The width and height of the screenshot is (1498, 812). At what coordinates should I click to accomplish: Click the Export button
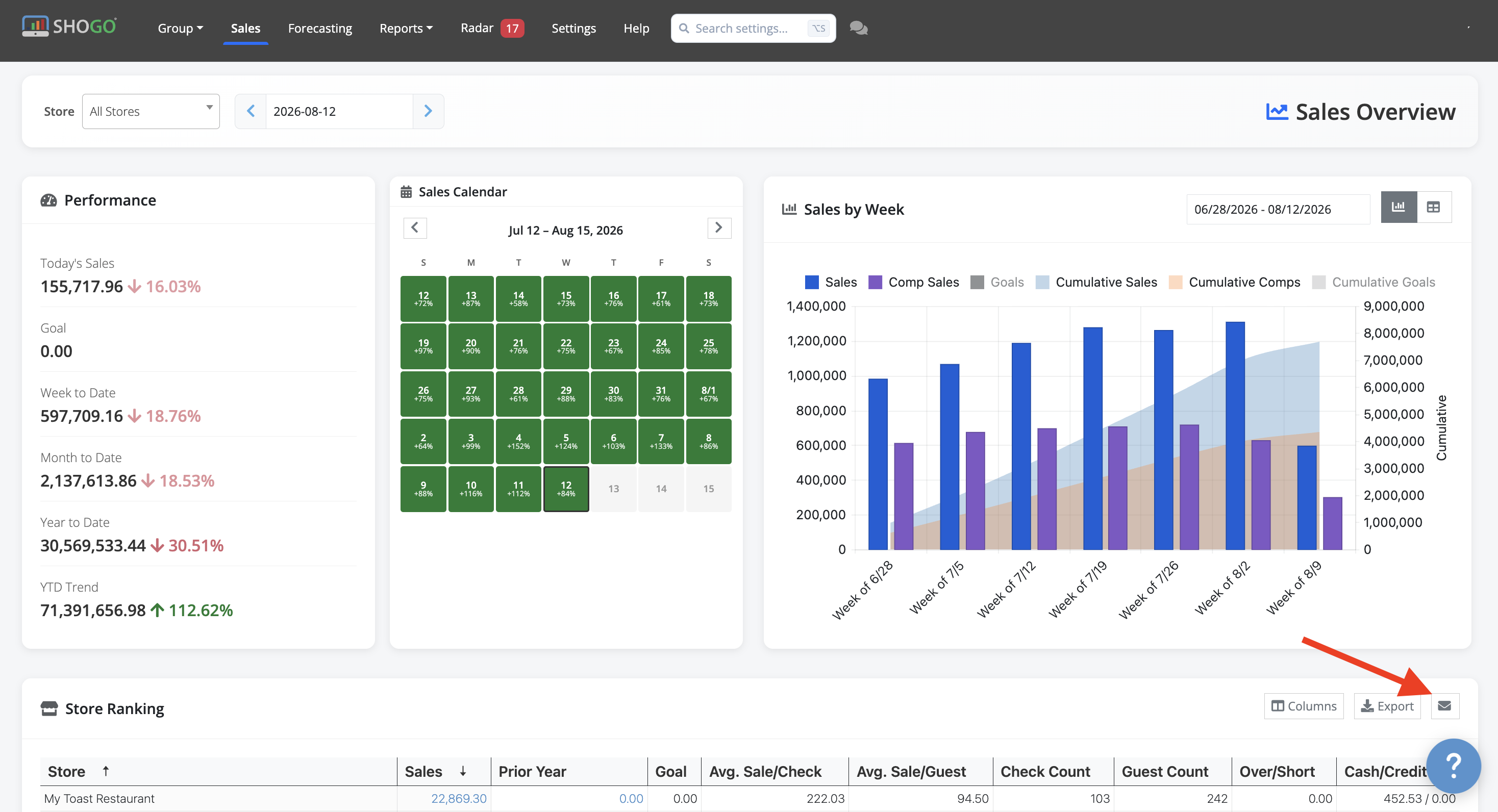pyautogui.click(x=1387, y=705)
